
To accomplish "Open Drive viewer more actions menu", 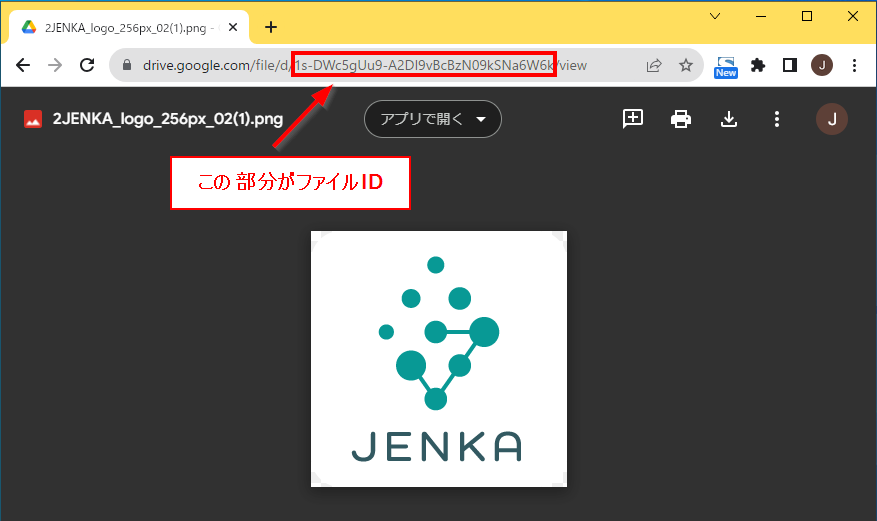I will point(776,119).
